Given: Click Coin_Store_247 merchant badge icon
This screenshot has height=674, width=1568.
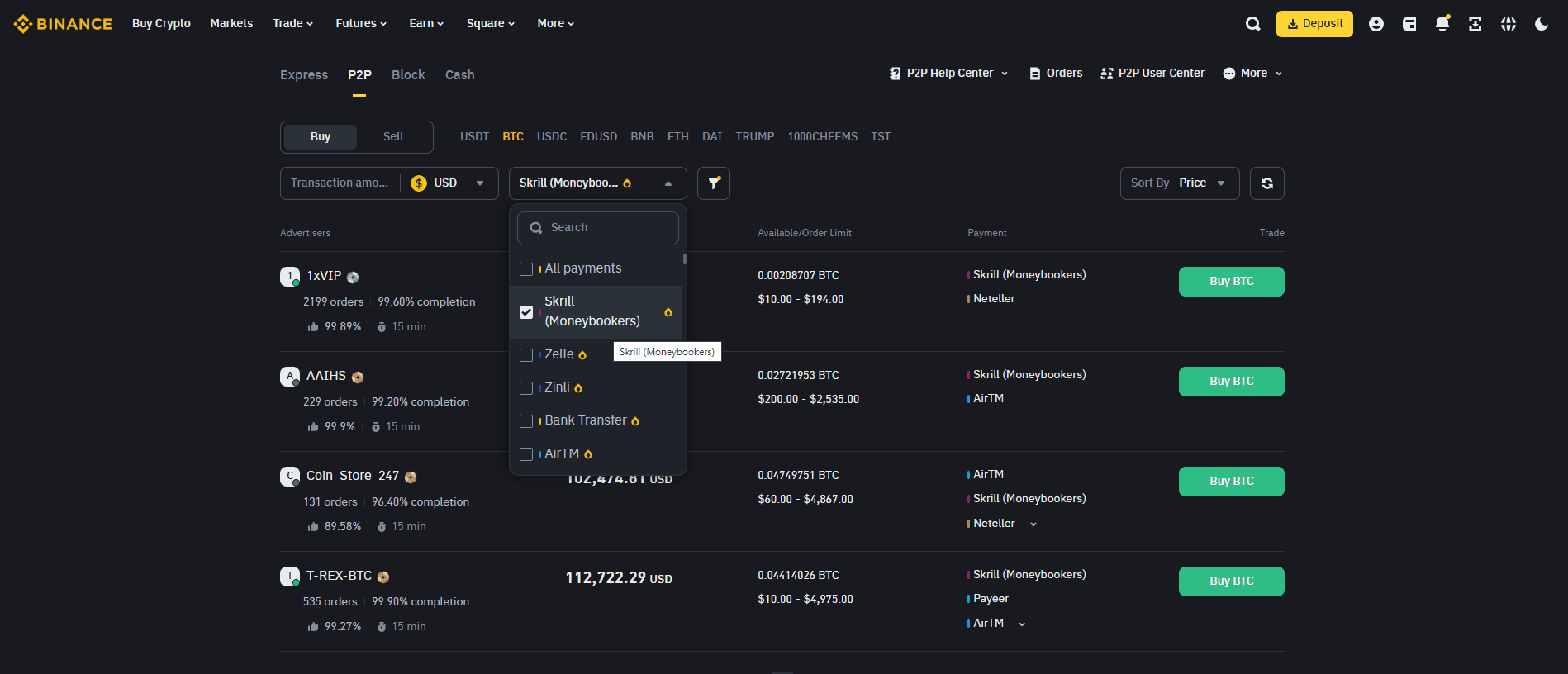Looking at the screenshot, I should (411, 477).
